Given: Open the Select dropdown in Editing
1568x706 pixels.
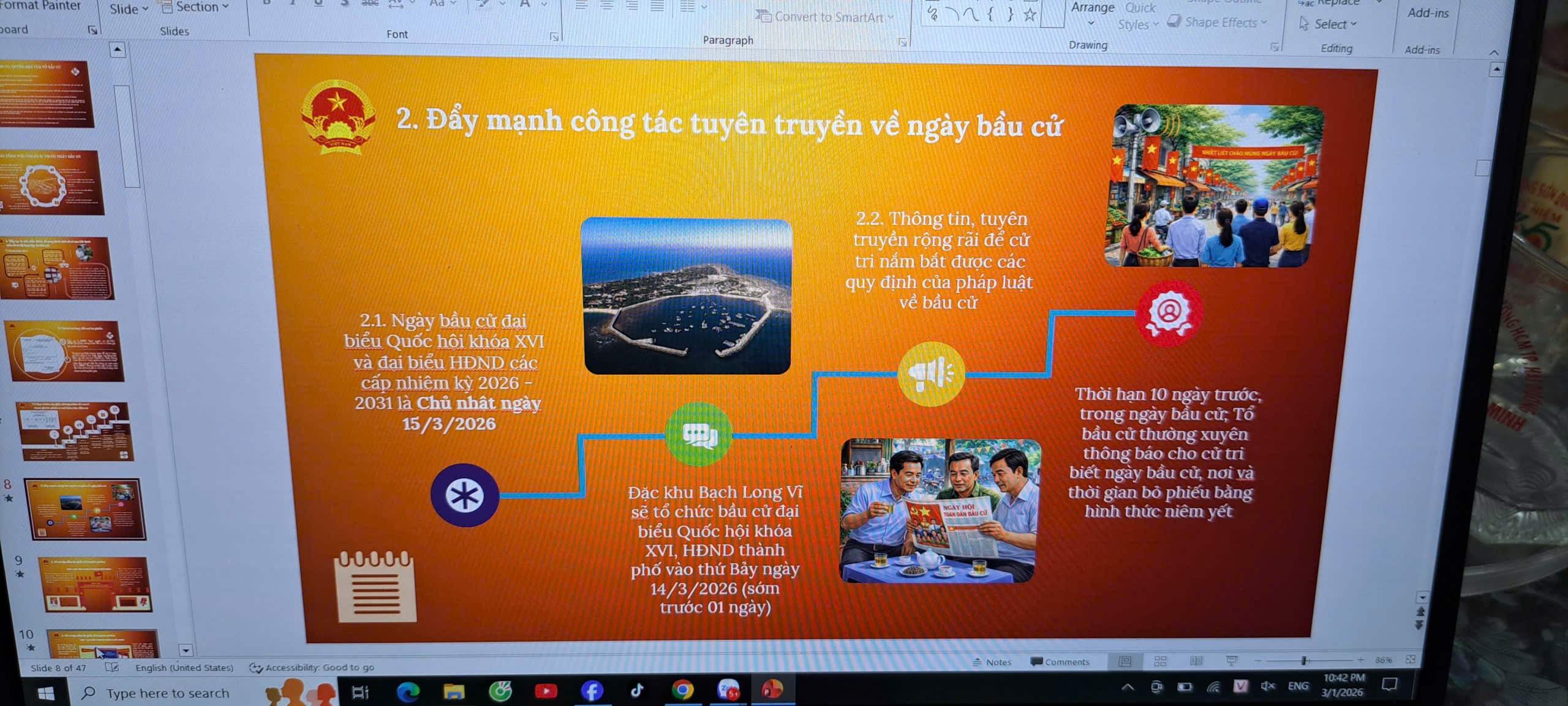Looking at the screenshot, I should click(x=1328, y=24).
